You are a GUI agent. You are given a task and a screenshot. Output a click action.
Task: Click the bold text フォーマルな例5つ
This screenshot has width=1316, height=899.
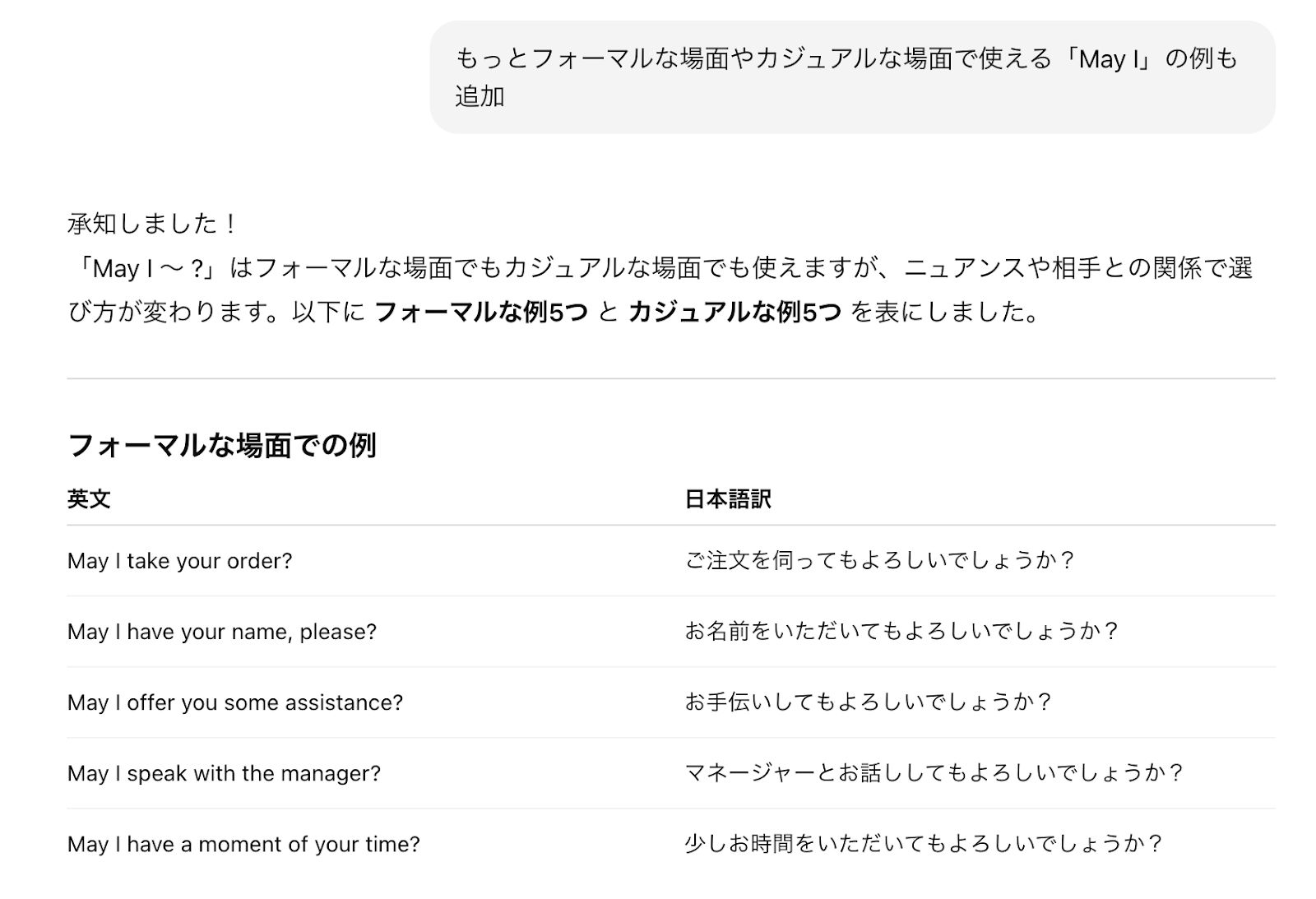click(481, 313)
